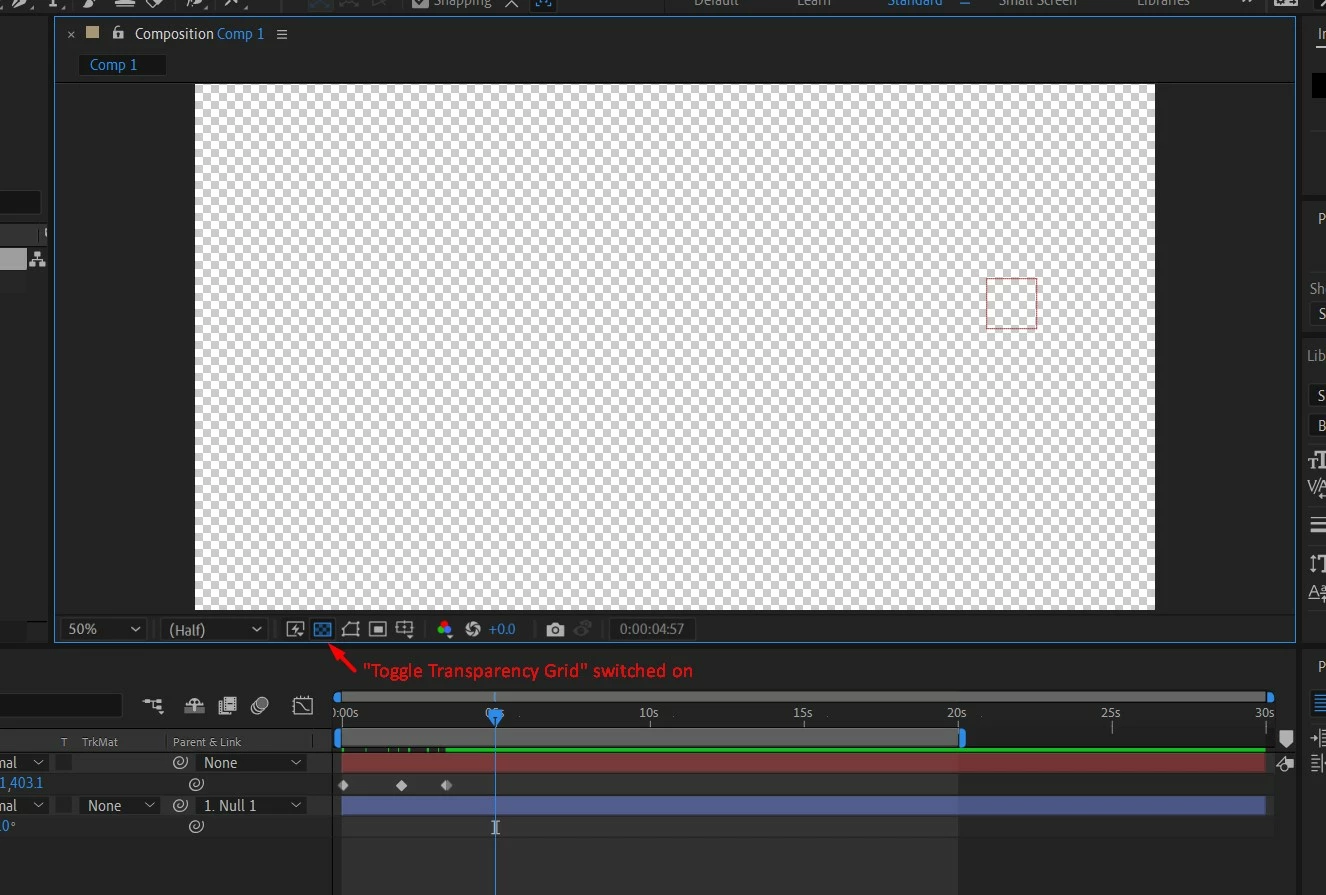
Task: Click the flowchart icon in Project panel
Action: click(x=38, y=259)
